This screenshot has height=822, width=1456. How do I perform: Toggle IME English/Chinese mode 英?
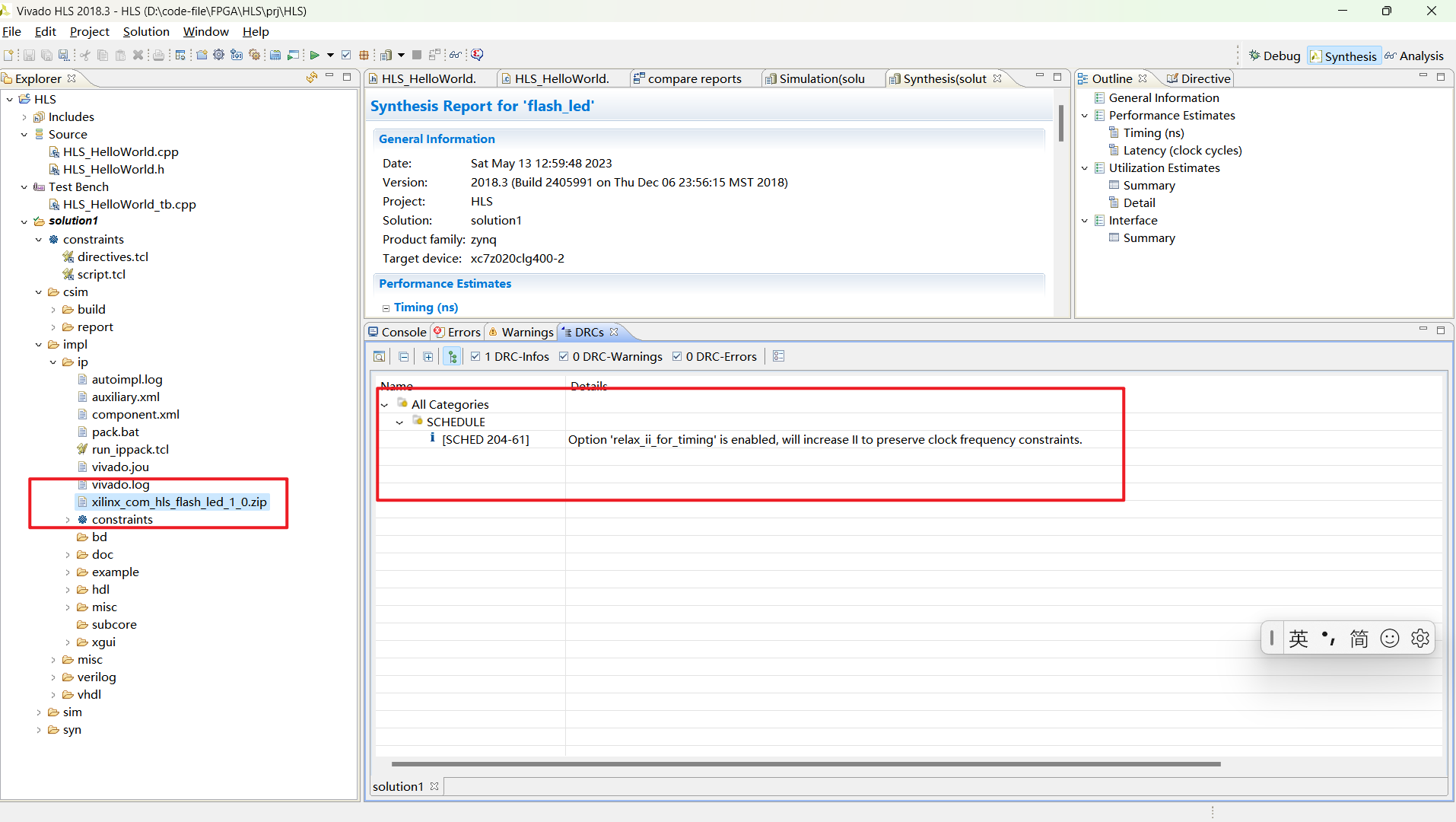[x=1299, y=638]
